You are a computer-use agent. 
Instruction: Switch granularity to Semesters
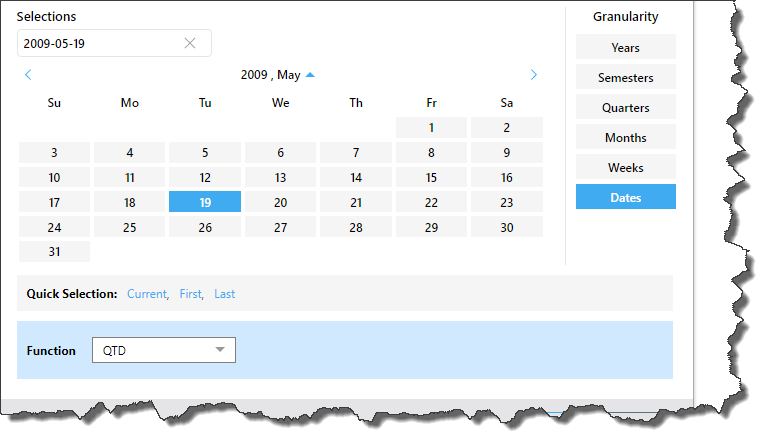625,77
